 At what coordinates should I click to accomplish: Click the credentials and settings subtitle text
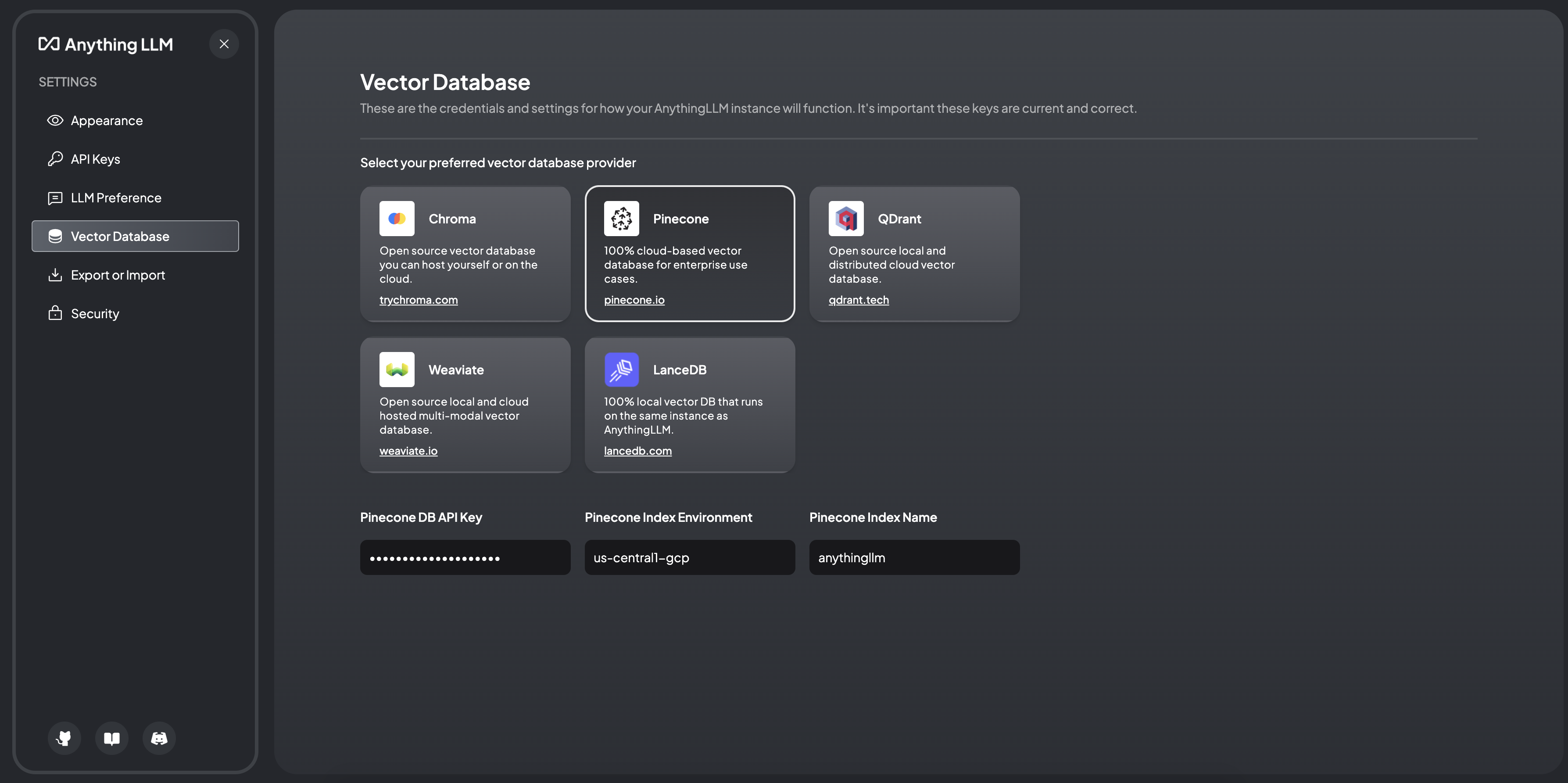point(748,108)
